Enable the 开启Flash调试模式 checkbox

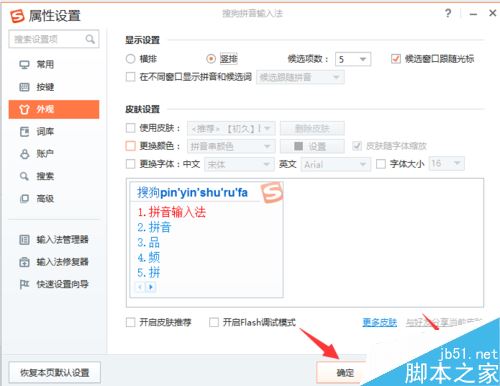point(214,322)
